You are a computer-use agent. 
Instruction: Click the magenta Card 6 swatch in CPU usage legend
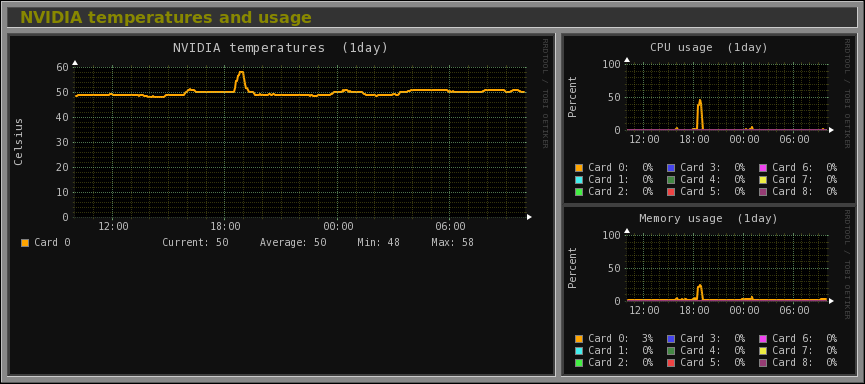pos(763,168)
